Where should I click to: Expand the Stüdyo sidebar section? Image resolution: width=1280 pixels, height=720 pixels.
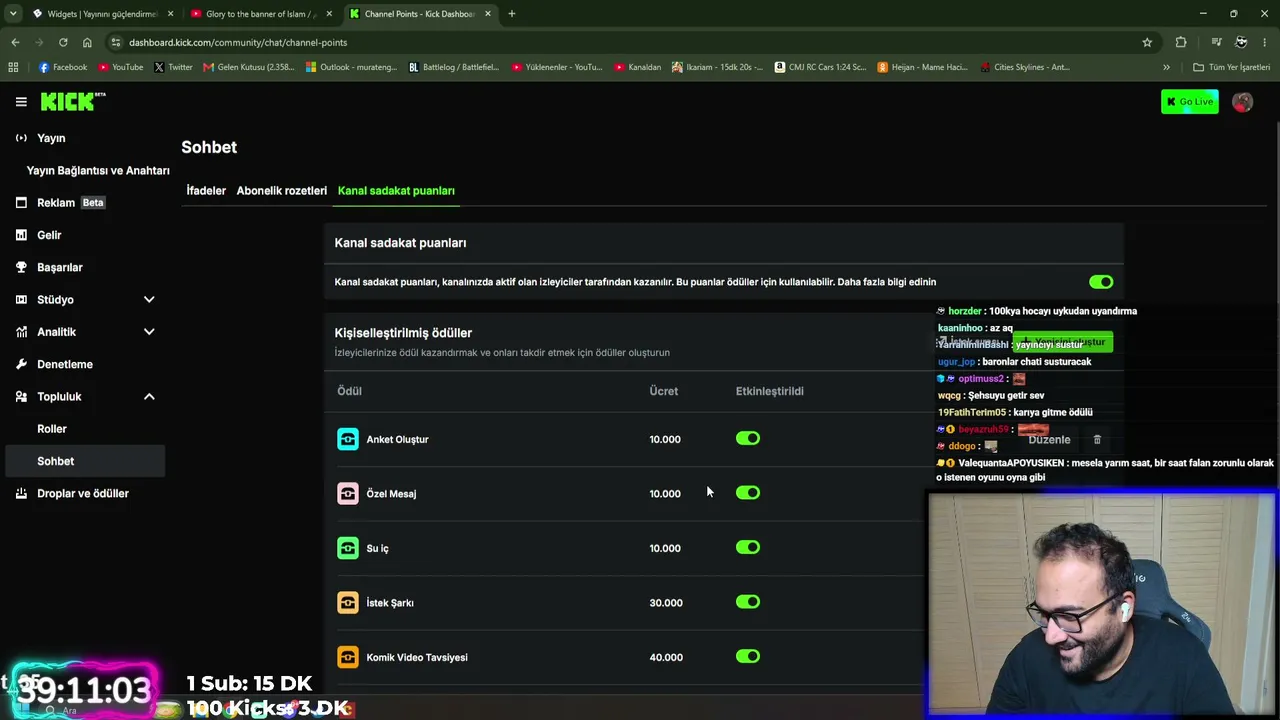[149, 299]
